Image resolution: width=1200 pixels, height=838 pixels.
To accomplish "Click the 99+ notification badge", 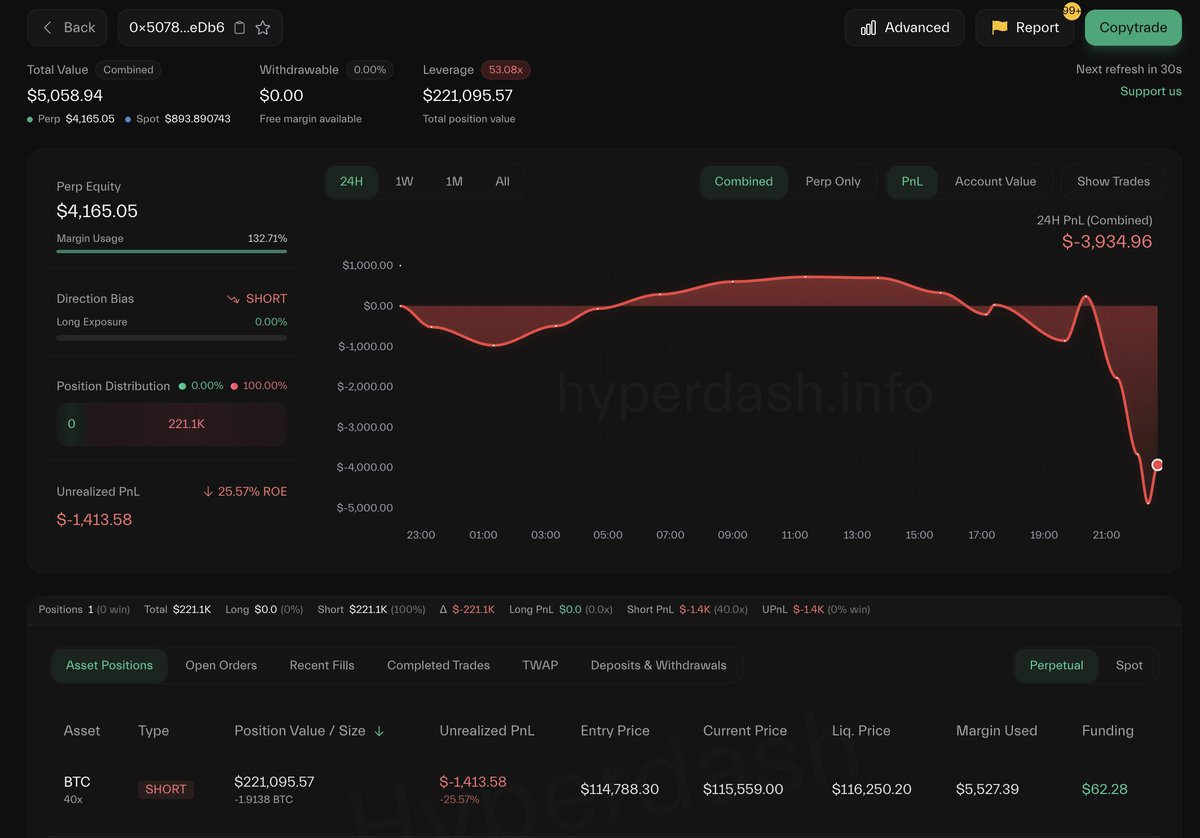I will pyautogui.click(x=1071, y=10).
